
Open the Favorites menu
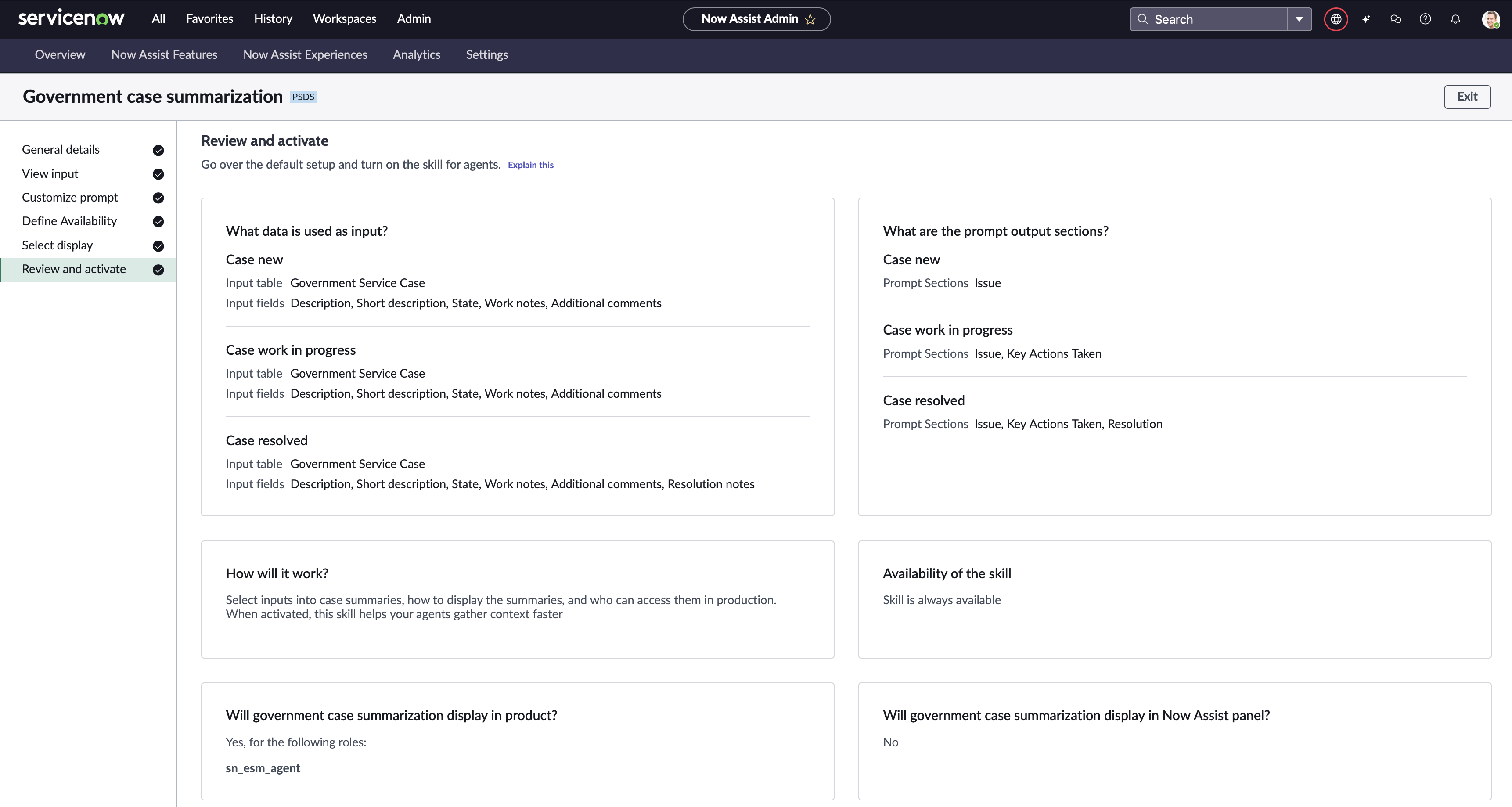[x=209, y=18]
